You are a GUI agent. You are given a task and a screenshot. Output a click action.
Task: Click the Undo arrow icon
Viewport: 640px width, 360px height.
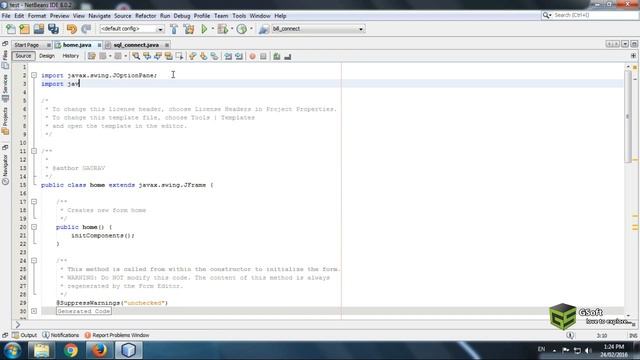[71, 29]
